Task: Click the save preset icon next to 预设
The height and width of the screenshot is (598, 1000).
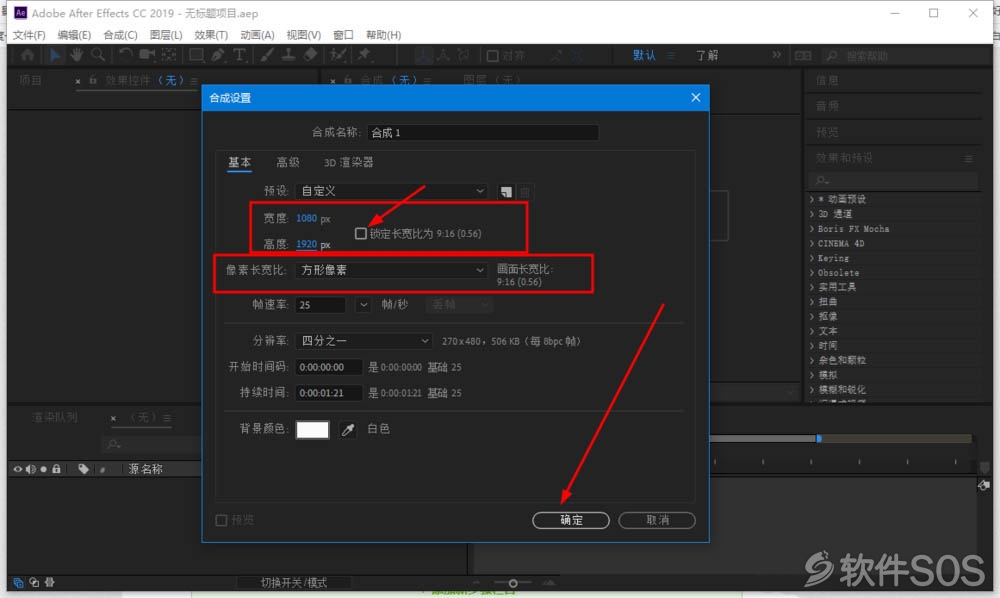Action: [506, 191]
